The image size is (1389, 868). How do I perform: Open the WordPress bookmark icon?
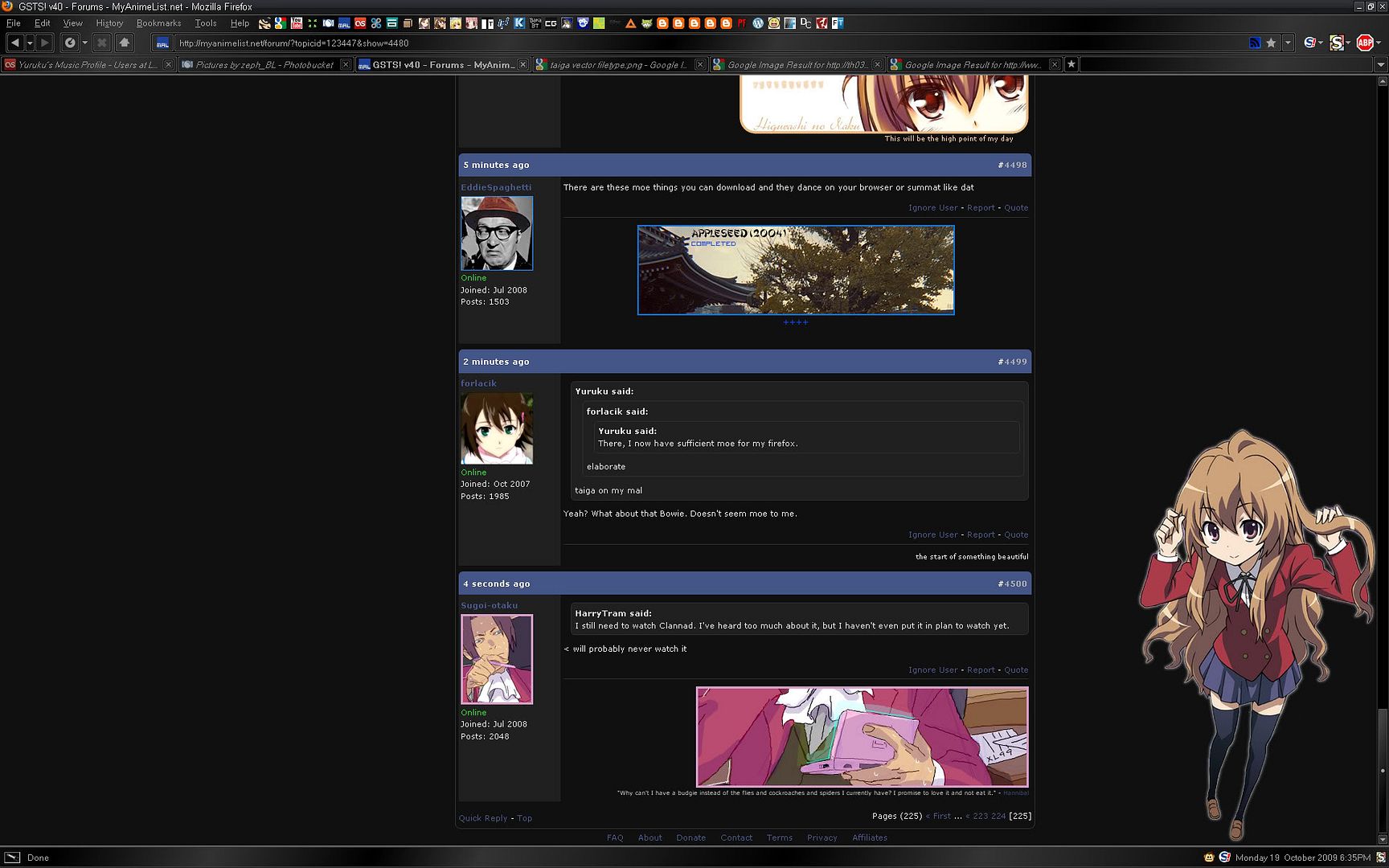click(758, 23)
